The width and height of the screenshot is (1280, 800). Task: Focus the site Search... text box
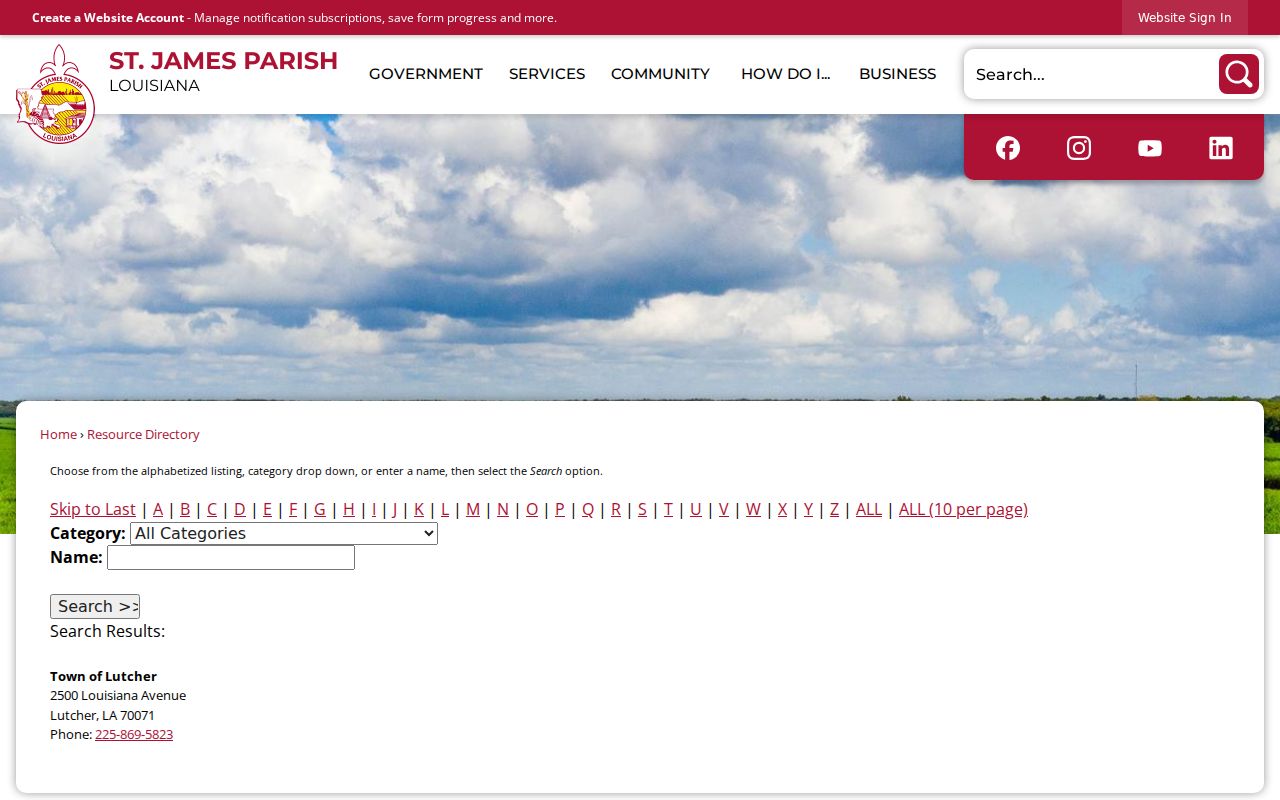(1092, 74)
